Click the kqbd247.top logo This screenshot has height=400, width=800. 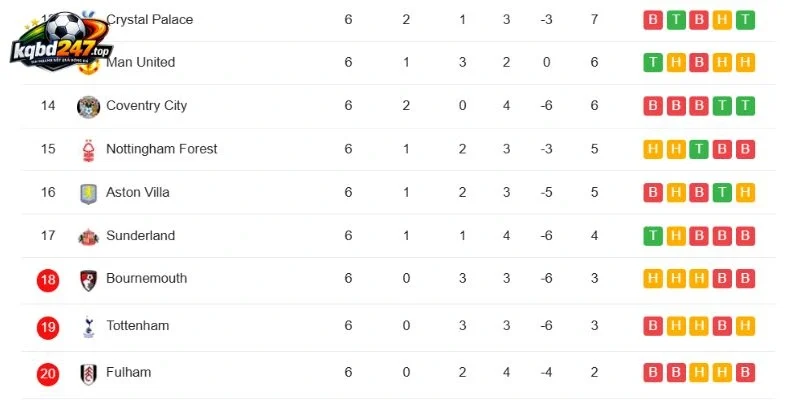tap(62, 41)
